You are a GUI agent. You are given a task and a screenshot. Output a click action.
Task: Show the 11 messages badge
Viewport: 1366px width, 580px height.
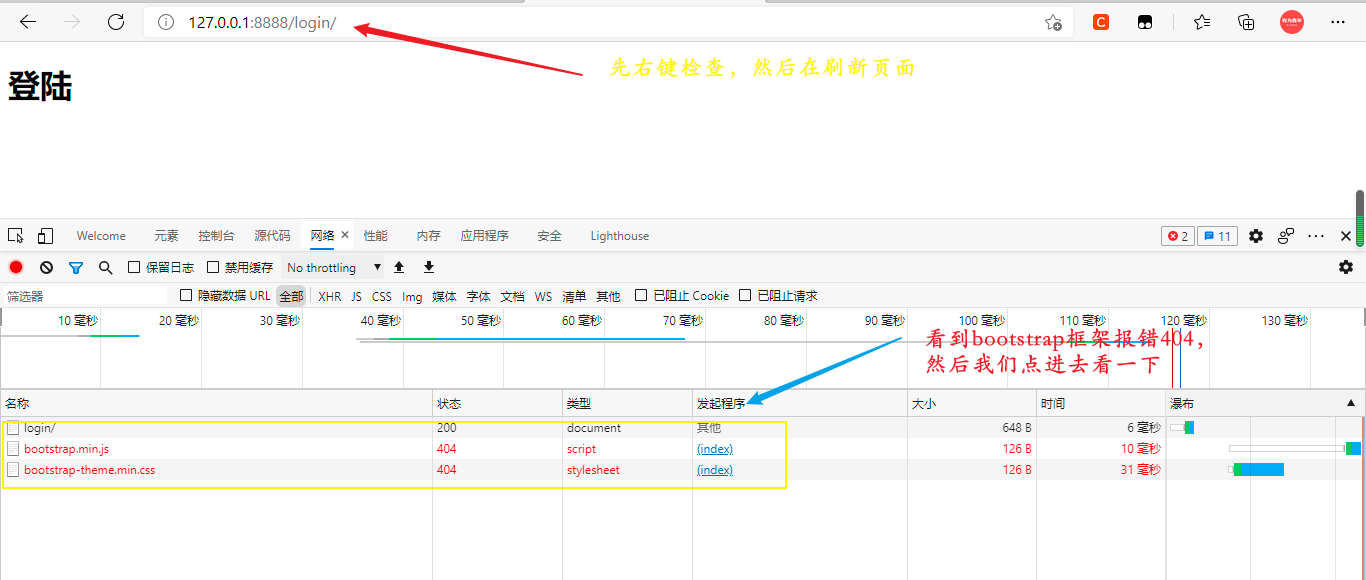[x=1217, y=236]
